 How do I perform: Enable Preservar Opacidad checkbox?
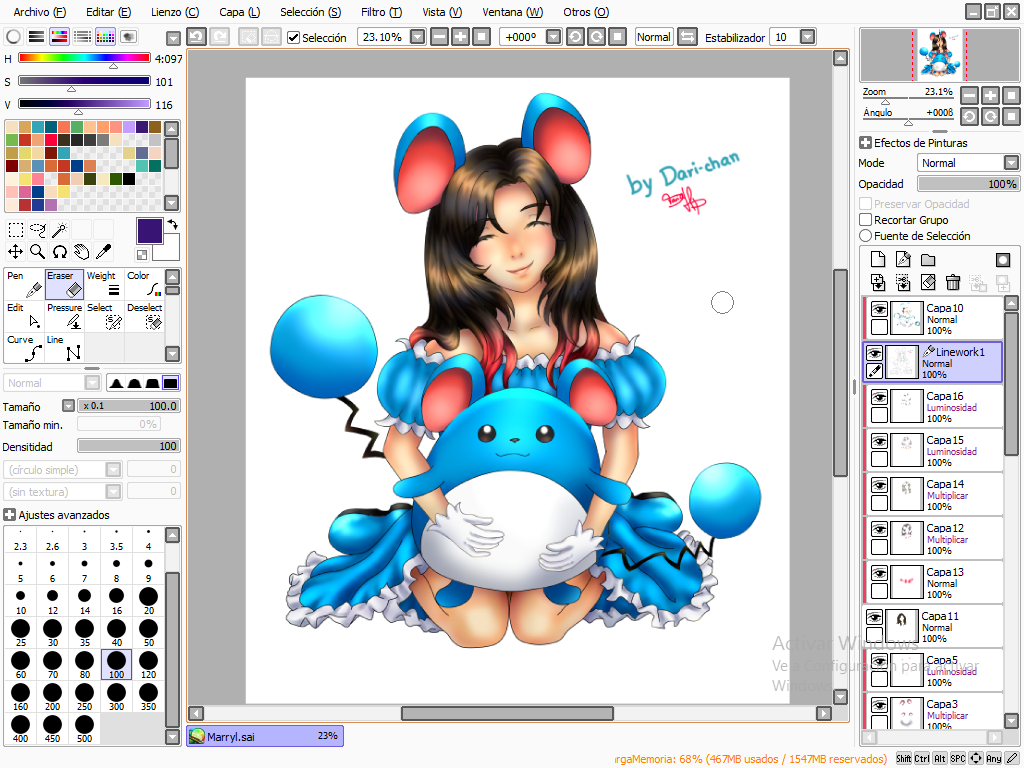(x=865, y=204)
